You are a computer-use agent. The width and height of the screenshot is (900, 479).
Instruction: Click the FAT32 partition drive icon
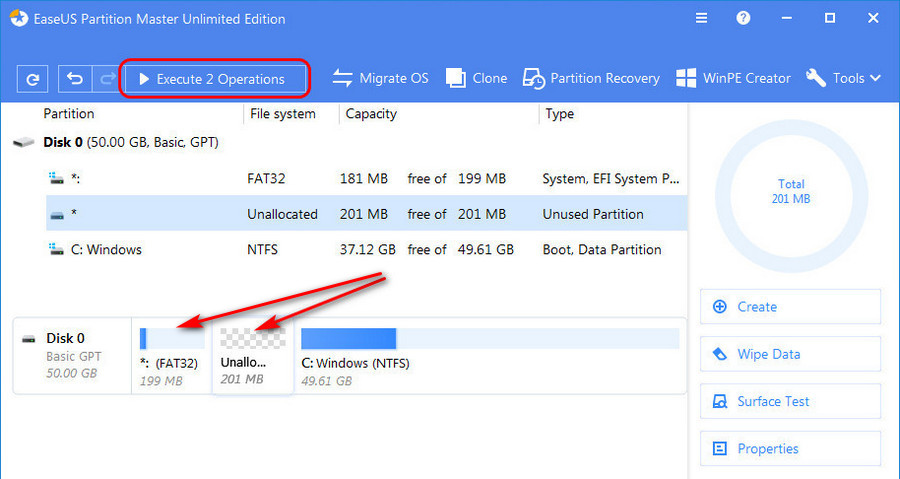[x=56, y=178]
